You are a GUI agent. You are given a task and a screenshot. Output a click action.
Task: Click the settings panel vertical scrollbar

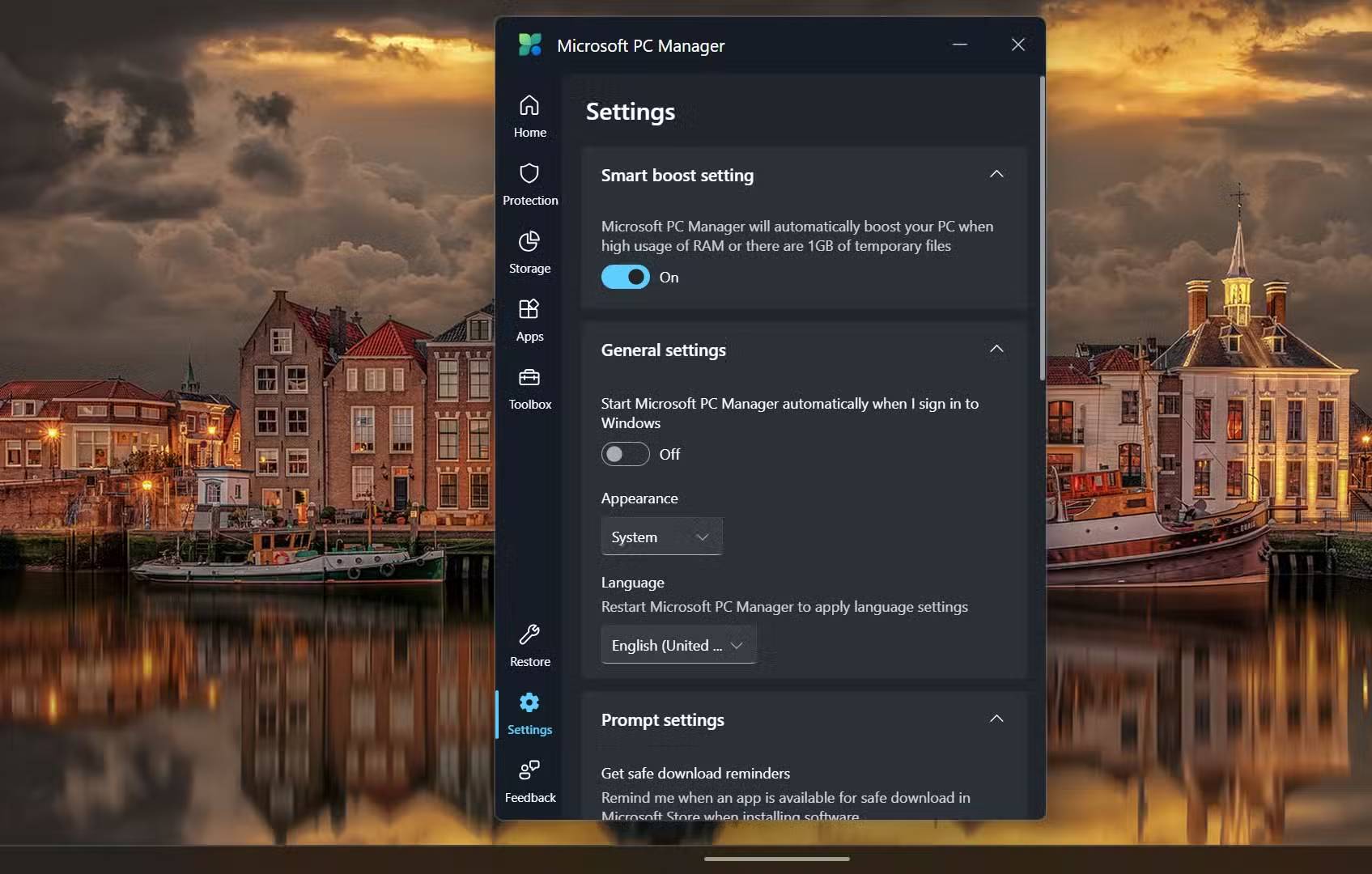pos(1042,228)
